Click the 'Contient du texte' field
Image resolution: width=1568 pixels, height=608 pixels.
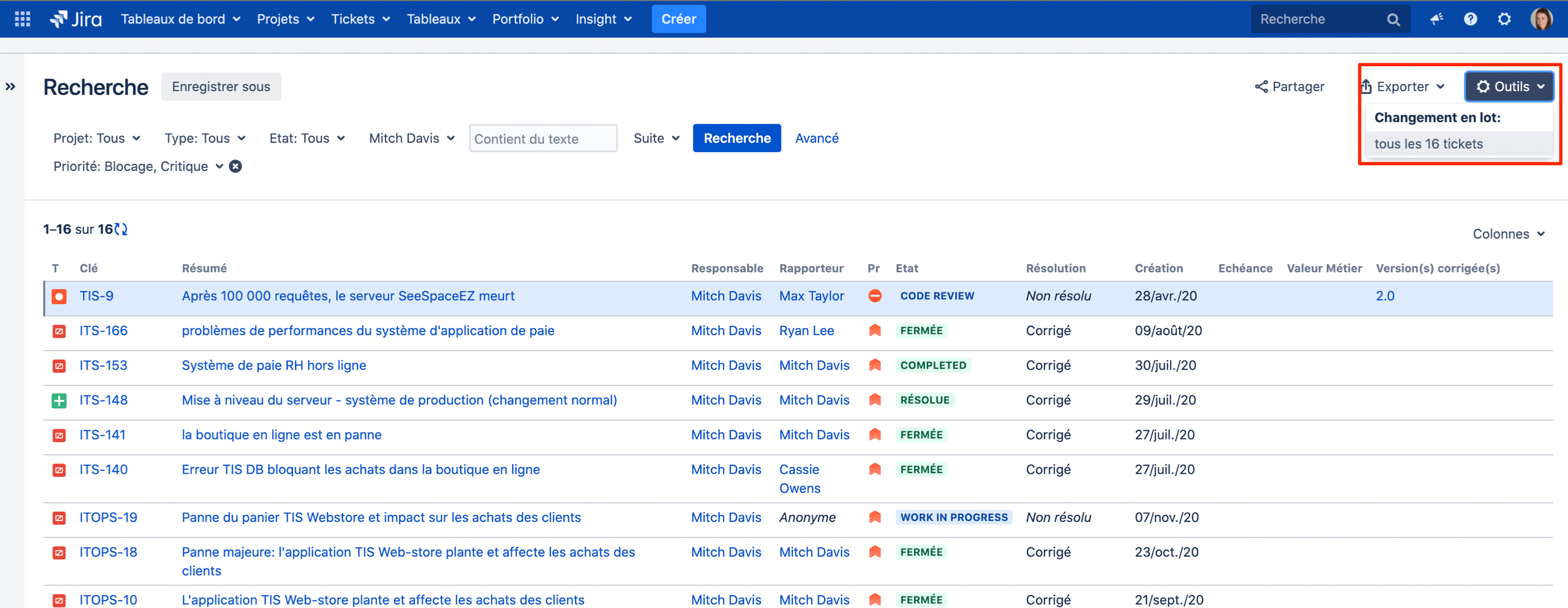pos(542,139)
